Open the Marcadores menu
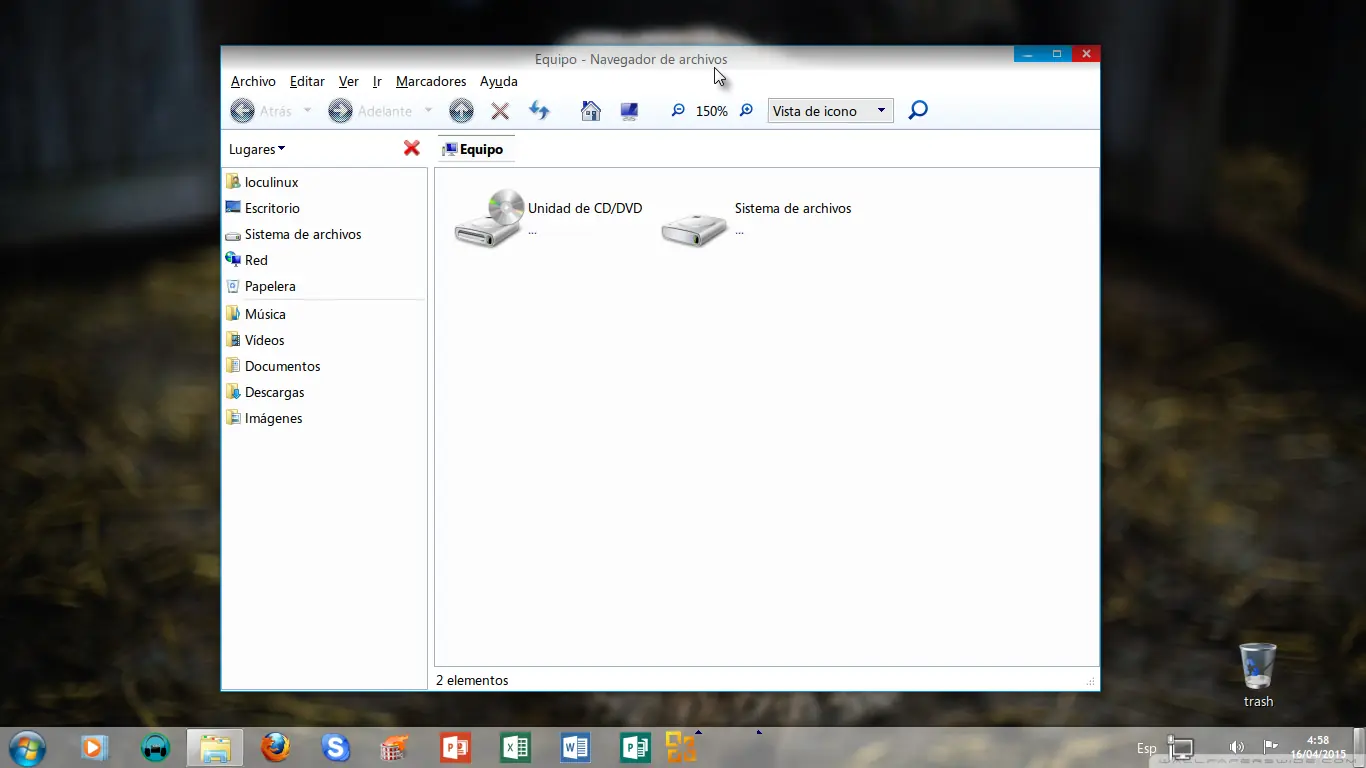The width and height of the screenshot is (1366, 768). (x=431, y=81)
